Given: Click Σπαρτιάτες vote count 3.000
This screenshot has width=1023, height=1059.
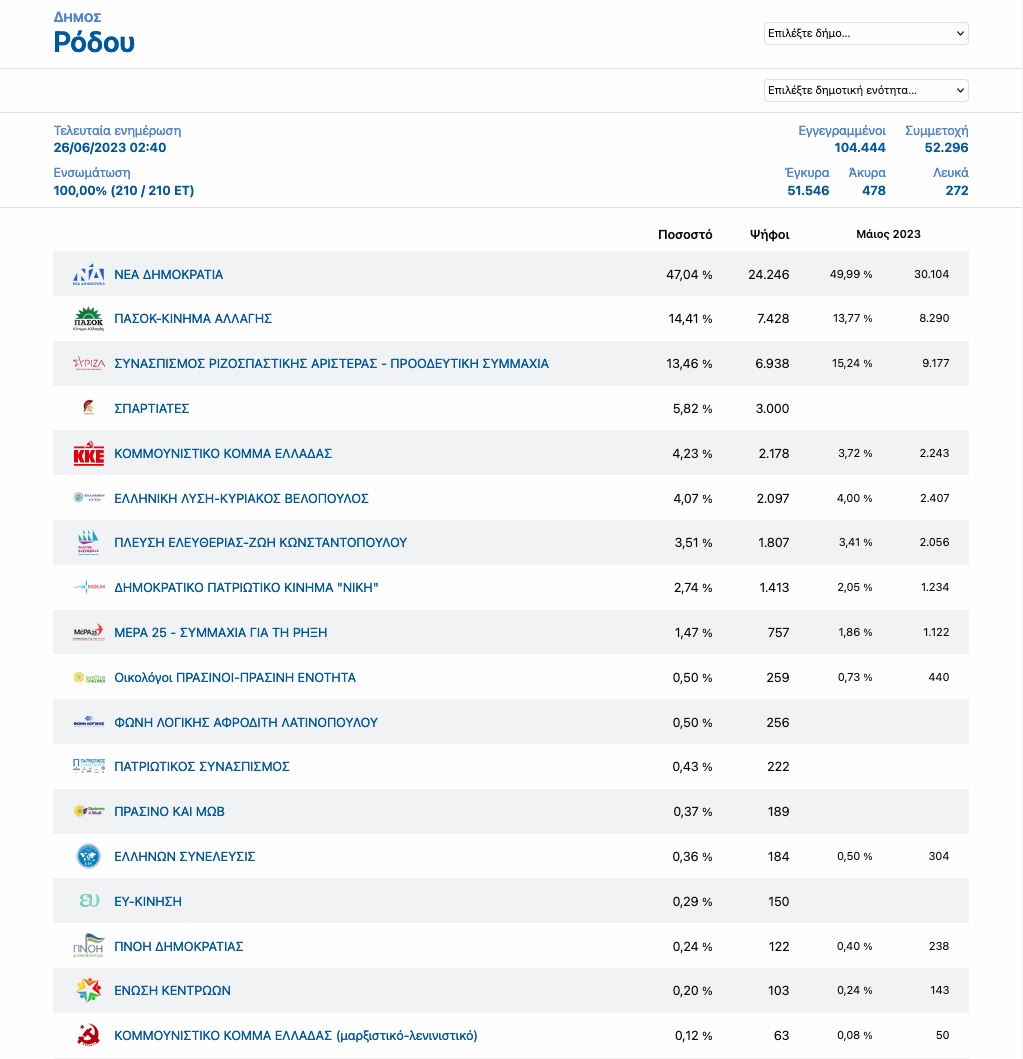Looking at the screenshot, I should click(772, 408).
